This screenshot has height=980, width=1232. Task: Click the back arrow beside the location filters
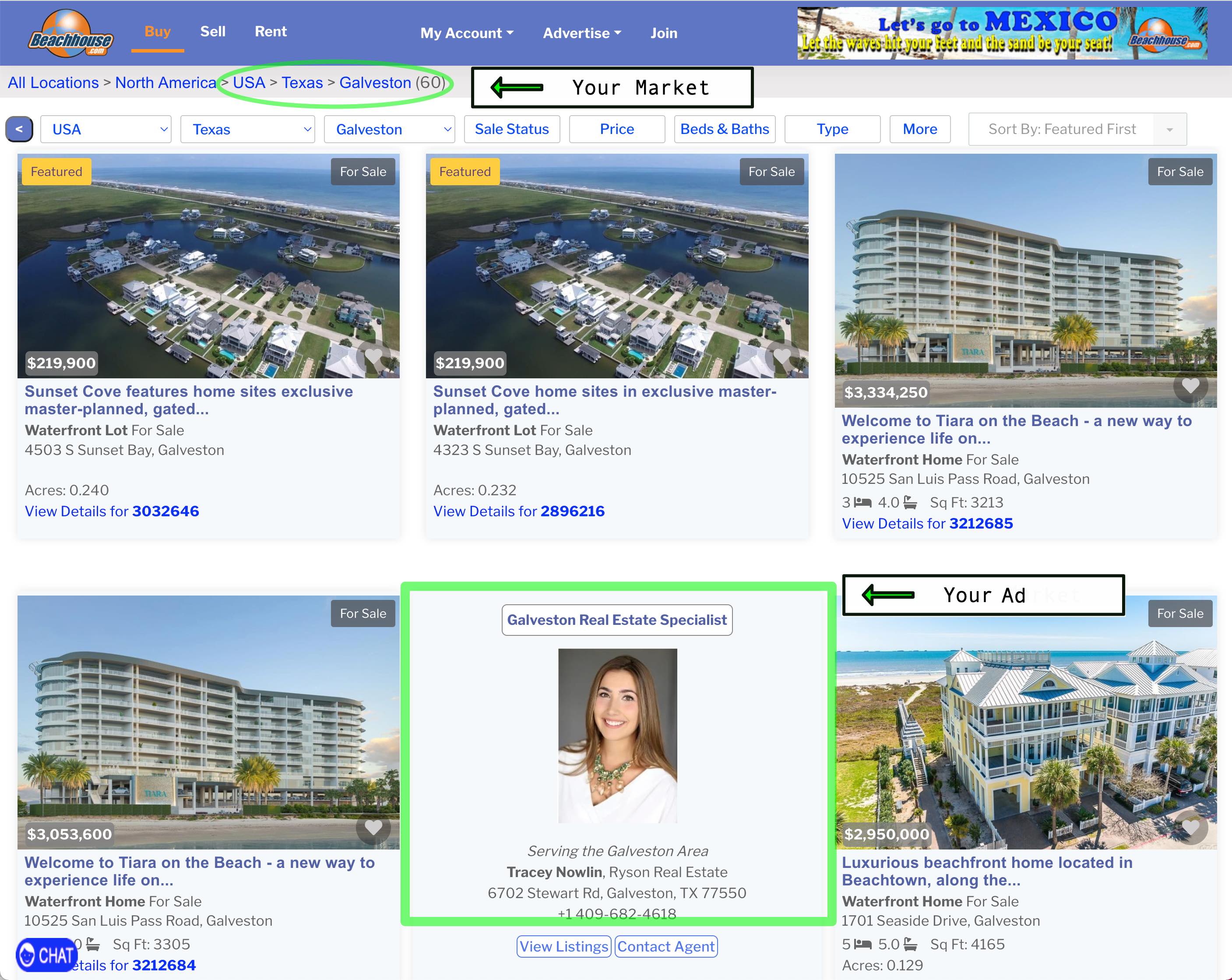tap(19, 129)
